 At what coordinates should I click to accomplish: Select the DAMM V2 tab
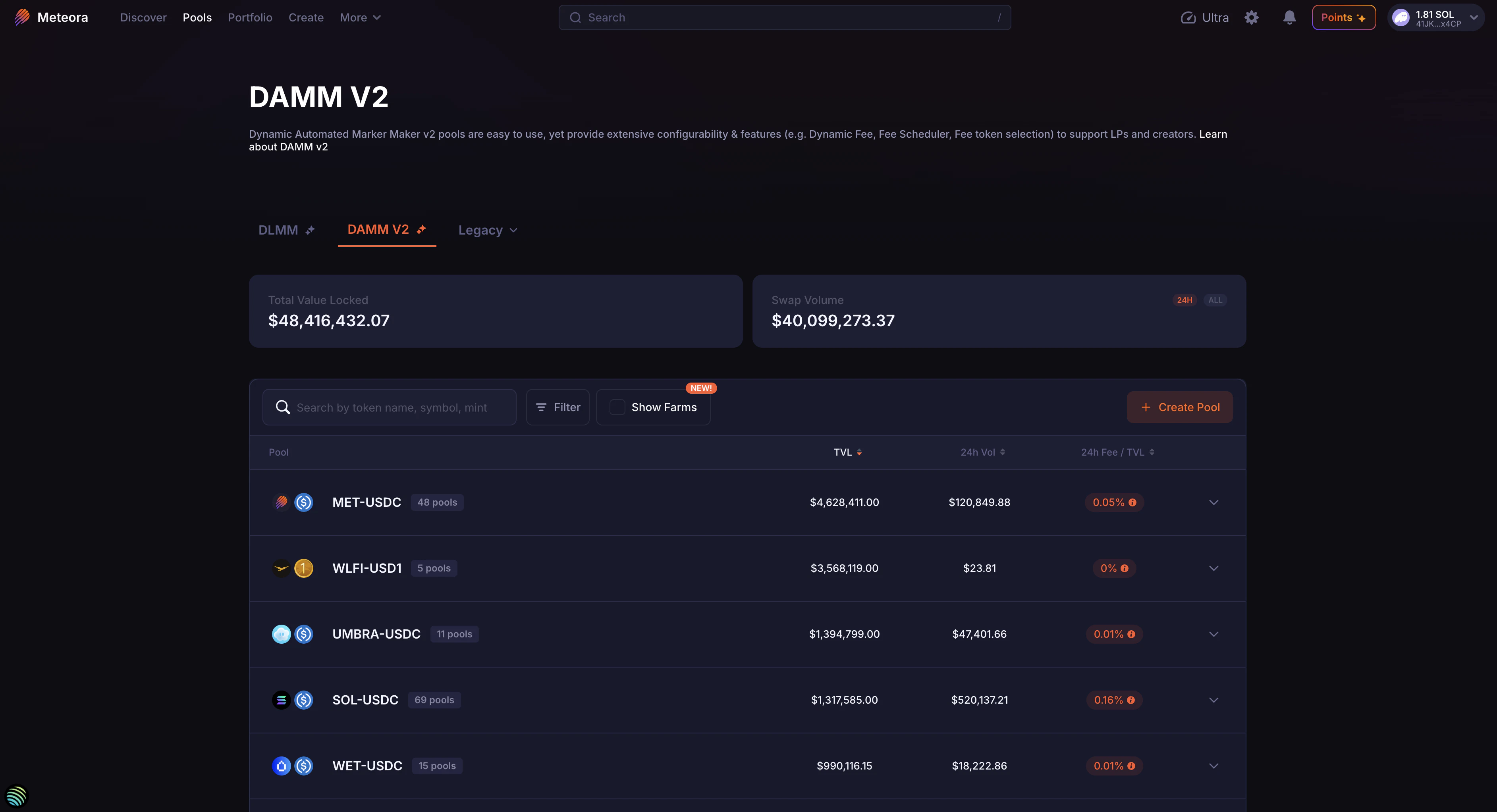(386, 229)
